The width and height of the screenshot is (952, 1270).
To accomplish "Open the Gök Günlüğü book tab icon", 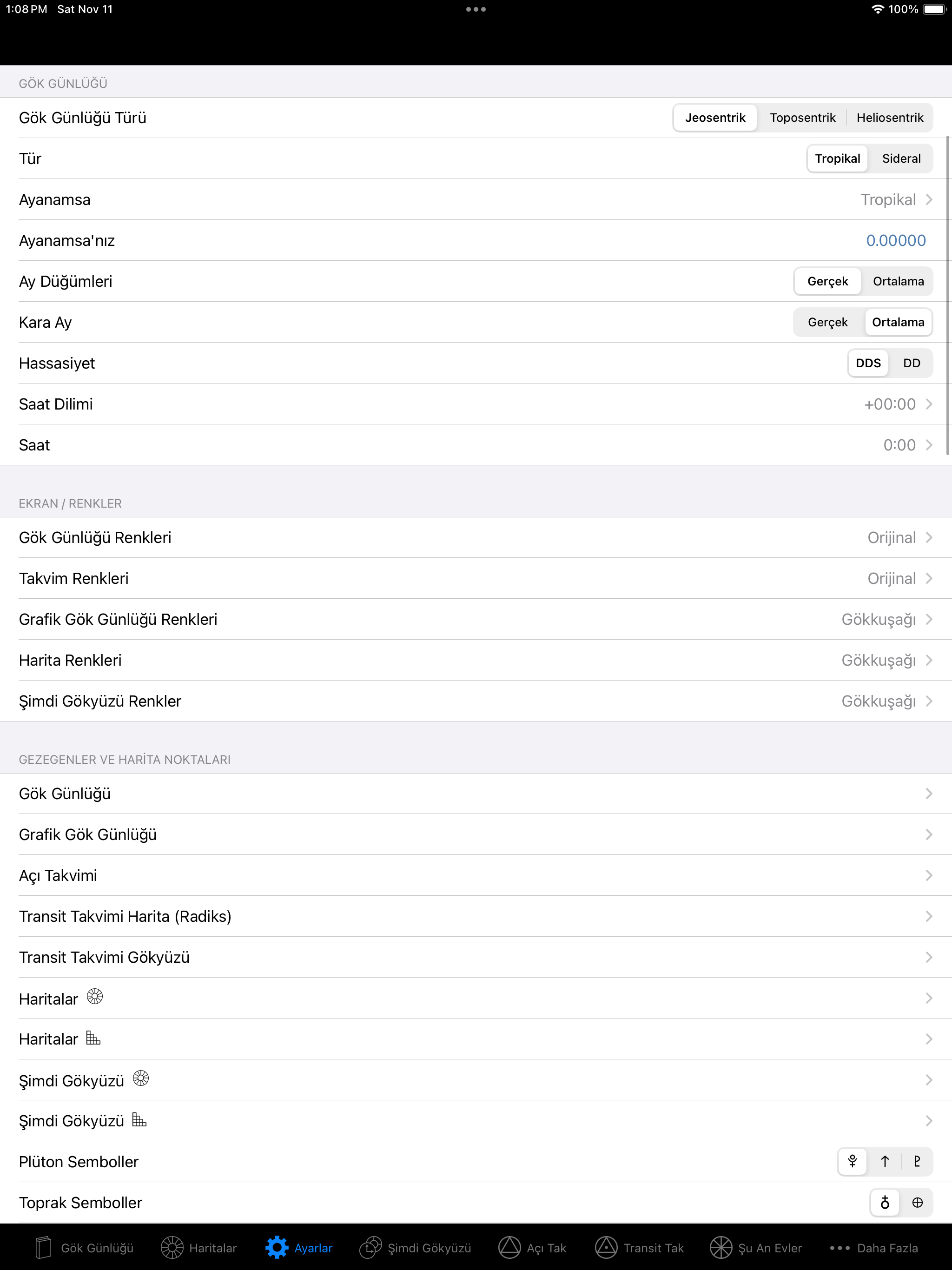I will point(44,1248).
